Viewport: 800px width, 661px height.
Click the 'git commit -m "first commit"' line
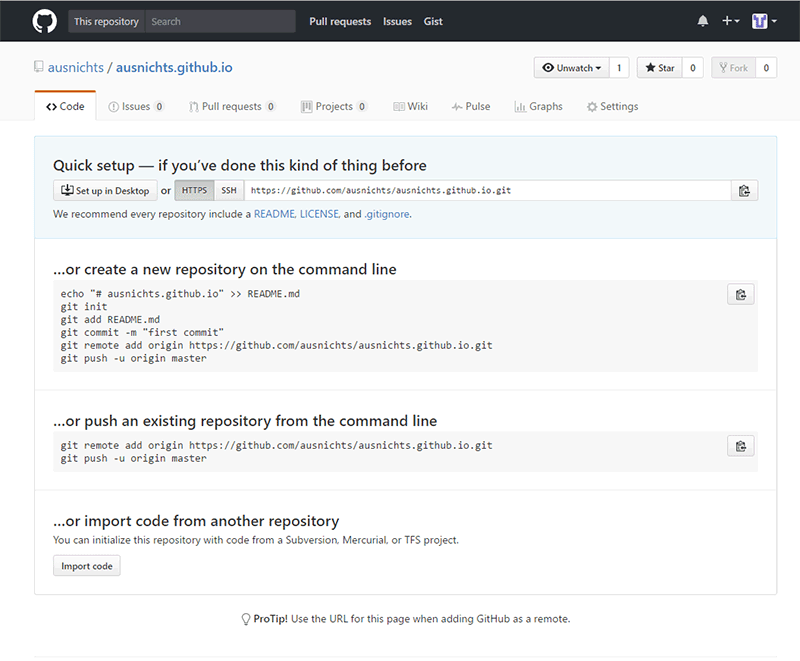142,333
